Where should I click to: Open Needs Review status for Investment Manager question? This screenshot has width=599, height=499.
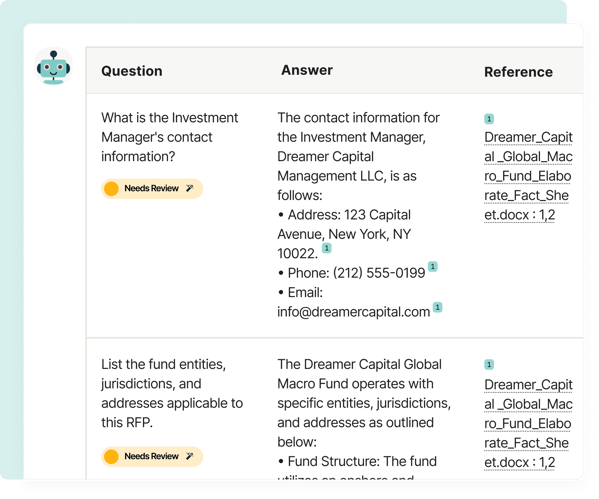152,188
